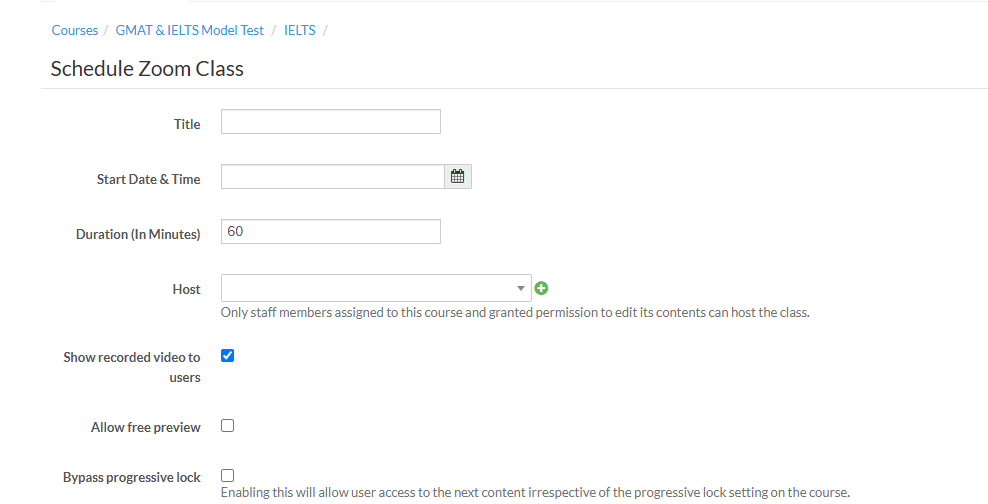Image resolution: width=988 pixels, height=504 pixels.
Task: Navigate to the IELTS breadcrumb link
Action: [x=300, y=30]
